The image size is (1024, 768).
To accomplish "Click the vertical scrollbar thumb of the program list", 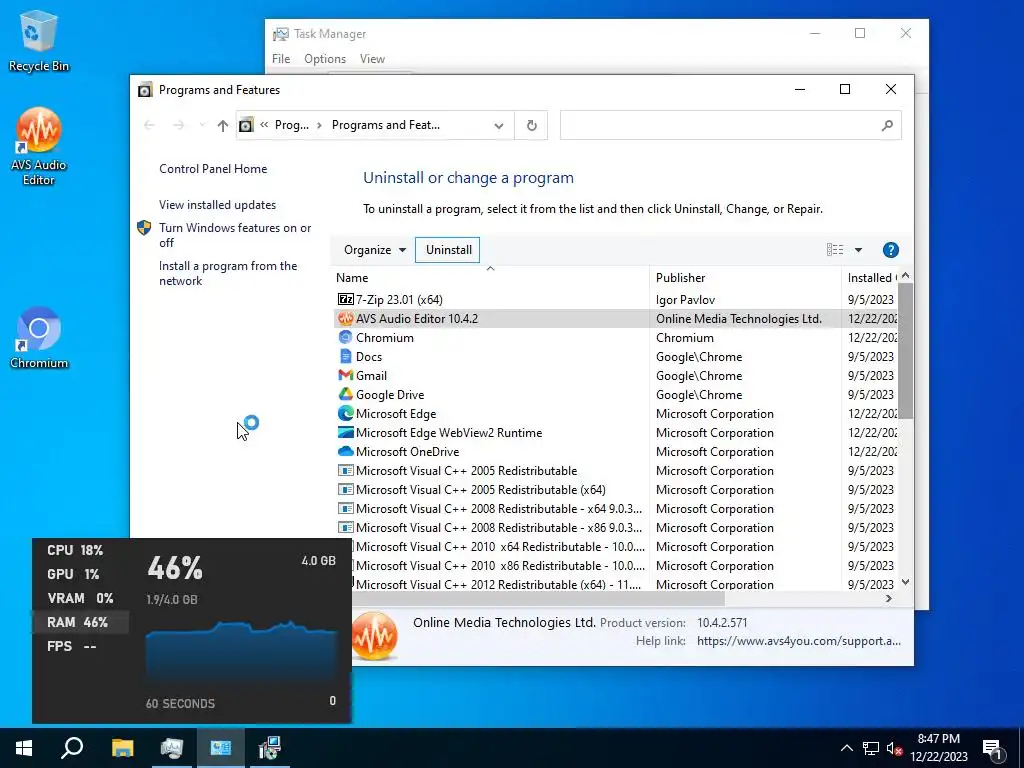I will coord(905,349).
